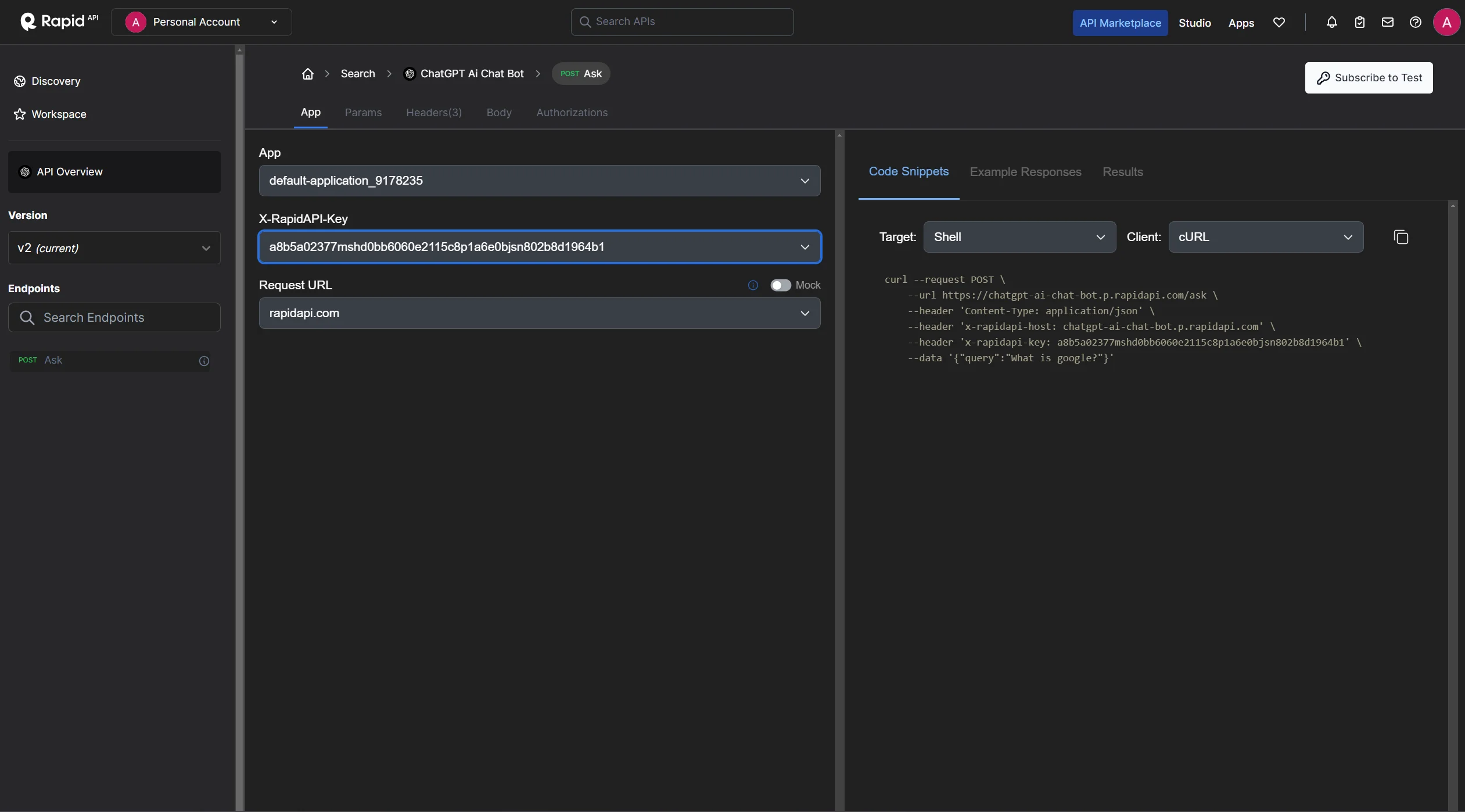Click the left sidebar vertical scrollbar
This screenshot has height=812, width=1465.
pos(239,428)
